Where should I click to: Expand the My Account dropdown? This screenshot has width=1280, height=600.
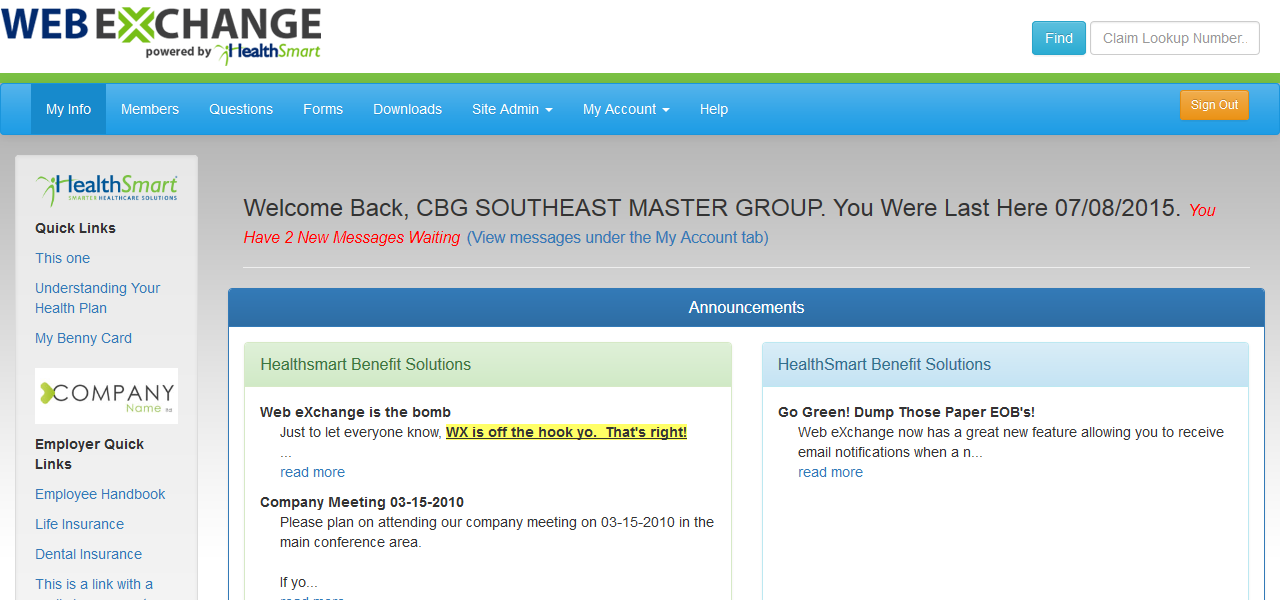point(626,109)
